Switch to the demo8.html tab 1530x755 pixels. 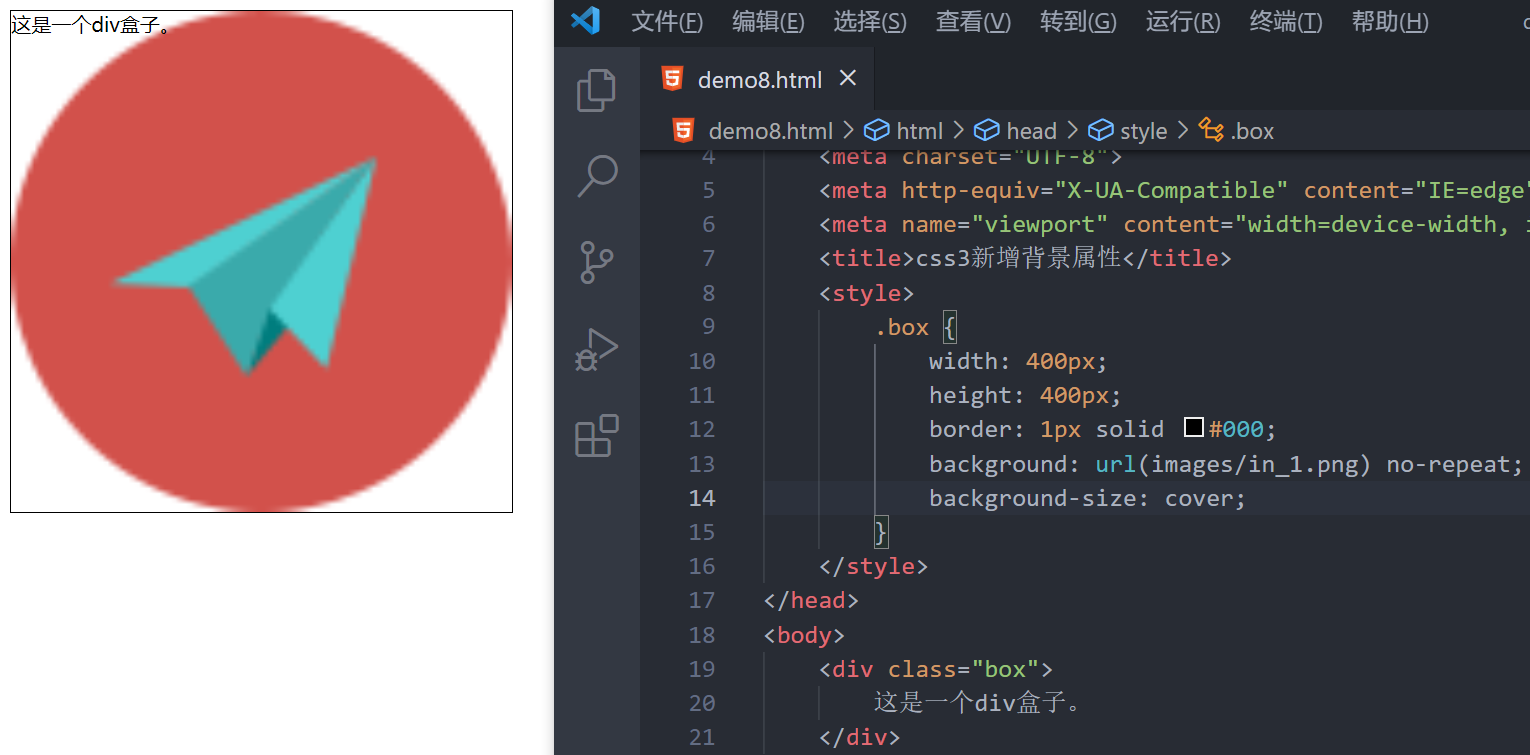pos(757,79)
